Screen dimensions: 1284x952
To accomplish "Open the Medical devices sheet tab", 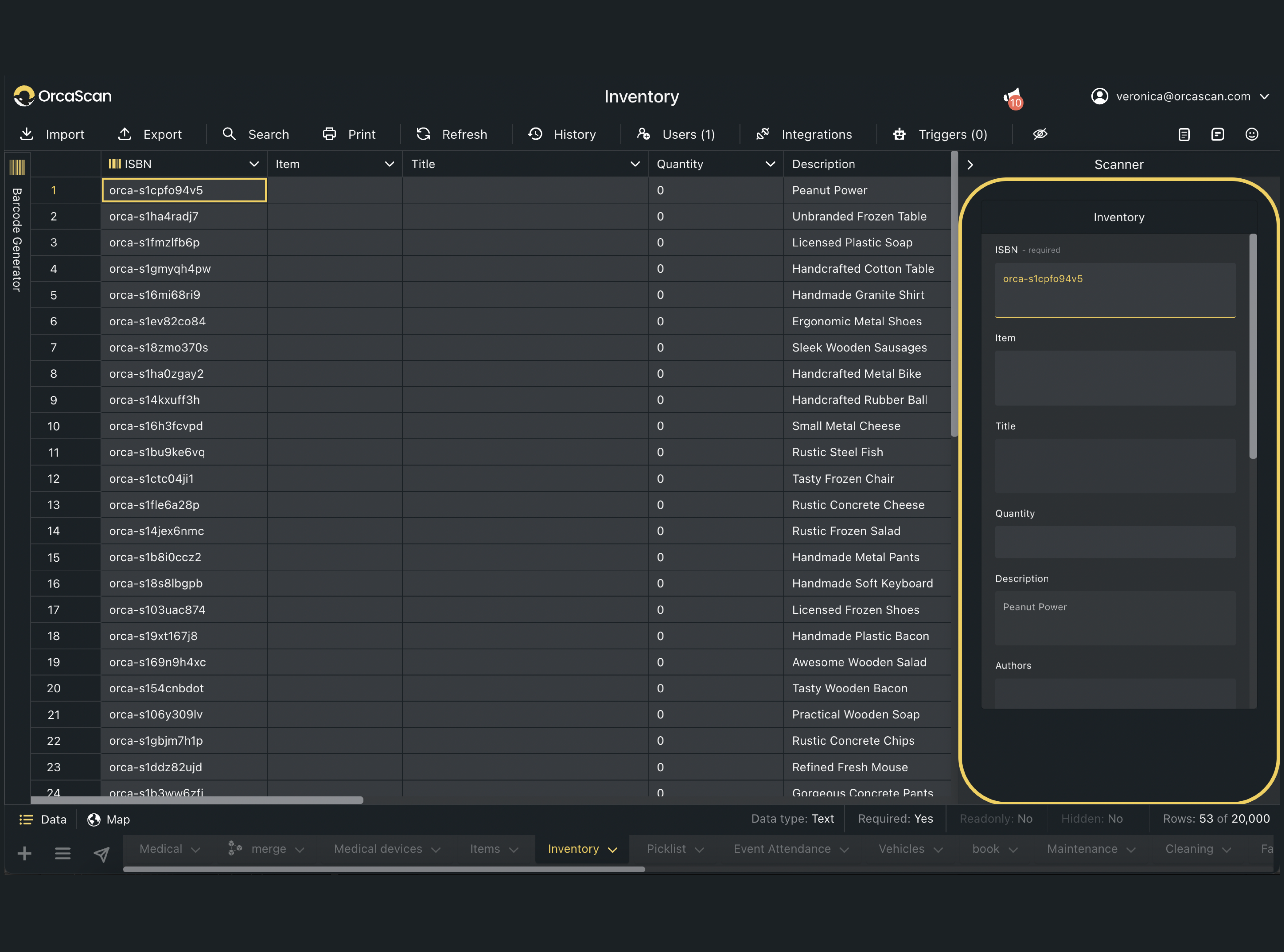I will pos(378,849).
